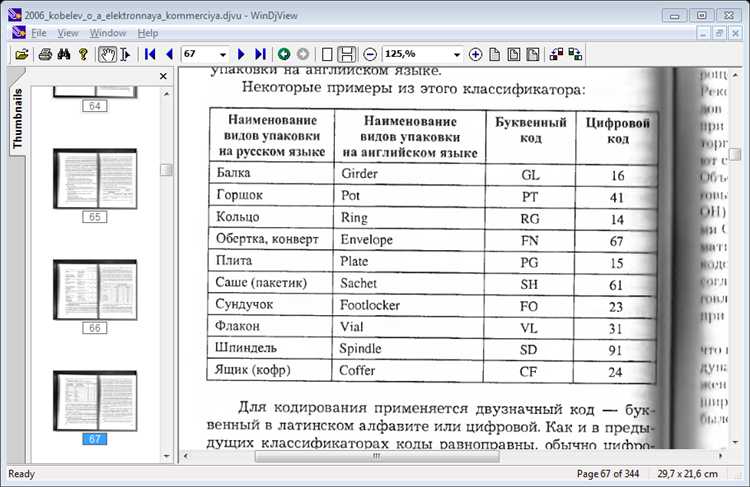Click the green Back navigation arrow
The width and height of the screenshot is (750, 487).
284,55
